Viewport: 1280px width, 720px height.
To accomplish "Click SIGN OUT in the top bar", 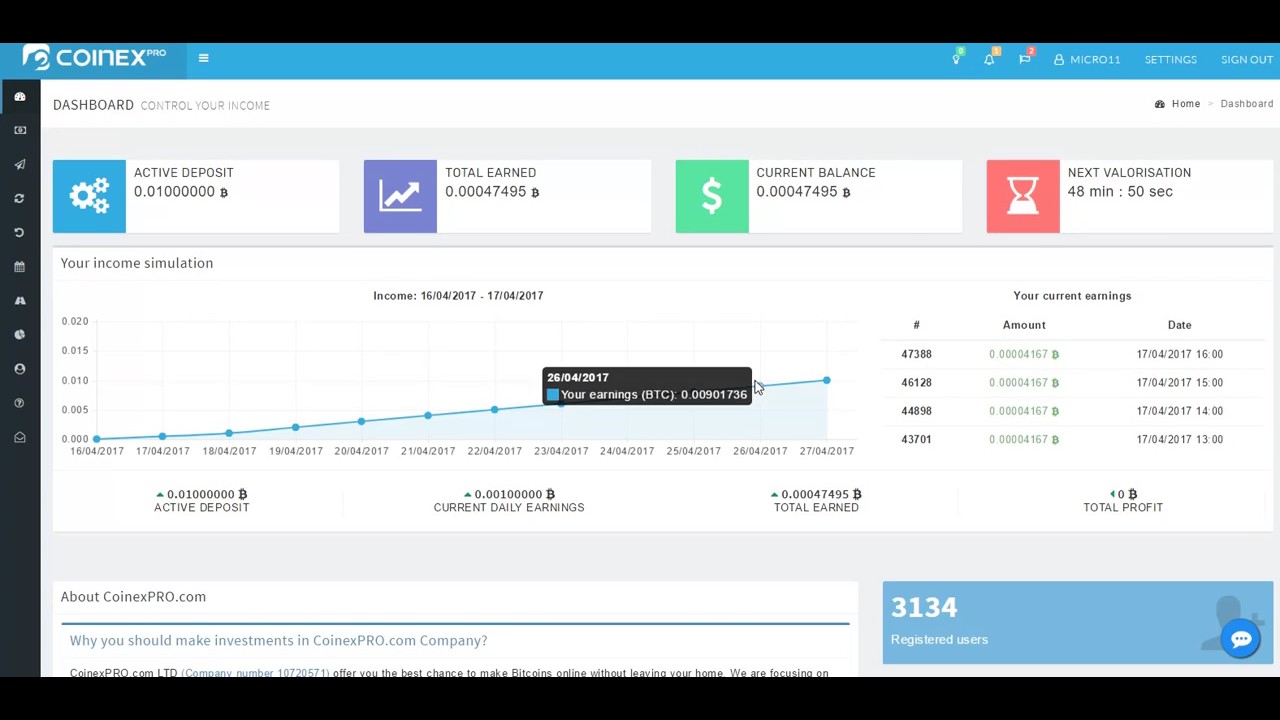I will tap(1246, 60).
